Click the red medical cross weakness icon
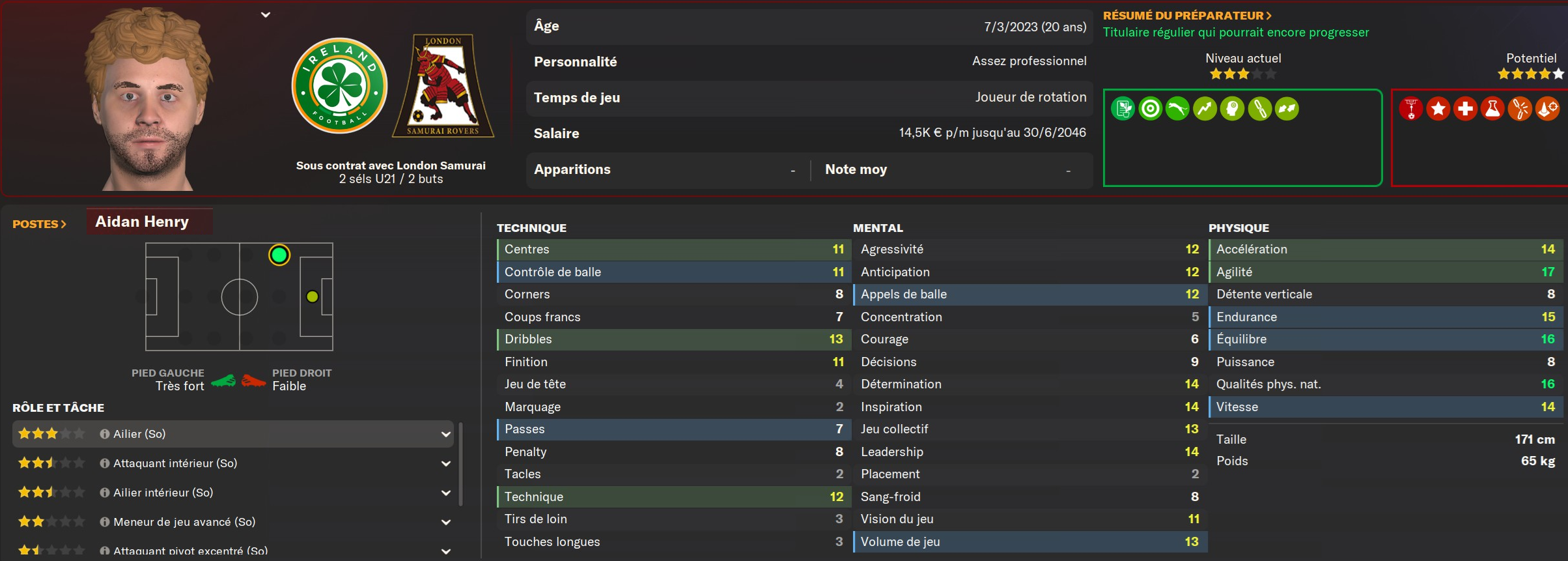Viewport: 1568px width, 561px height. 1465,109
